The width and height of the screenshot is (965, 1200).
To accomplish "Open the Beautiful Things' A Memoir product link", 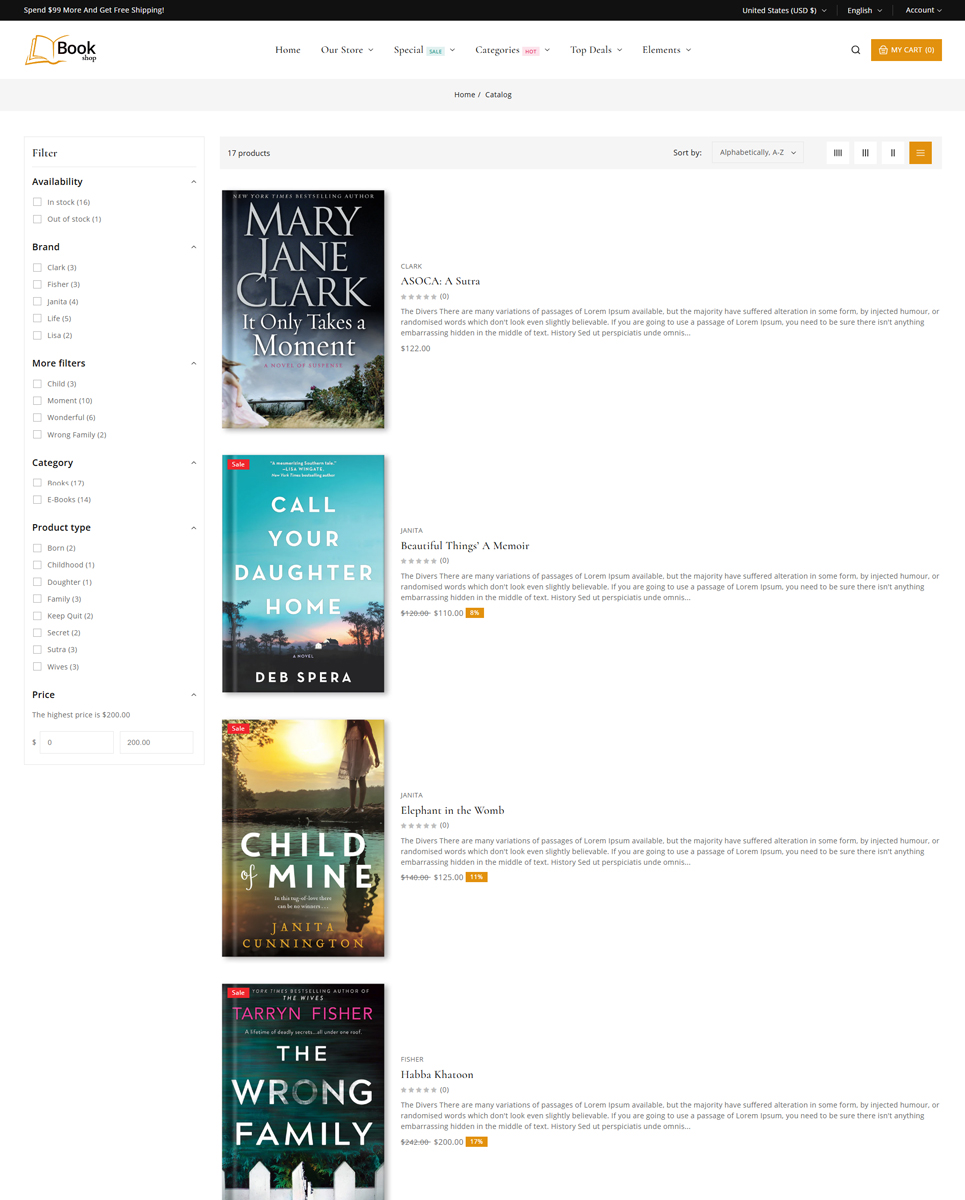I will click(465, 546).
